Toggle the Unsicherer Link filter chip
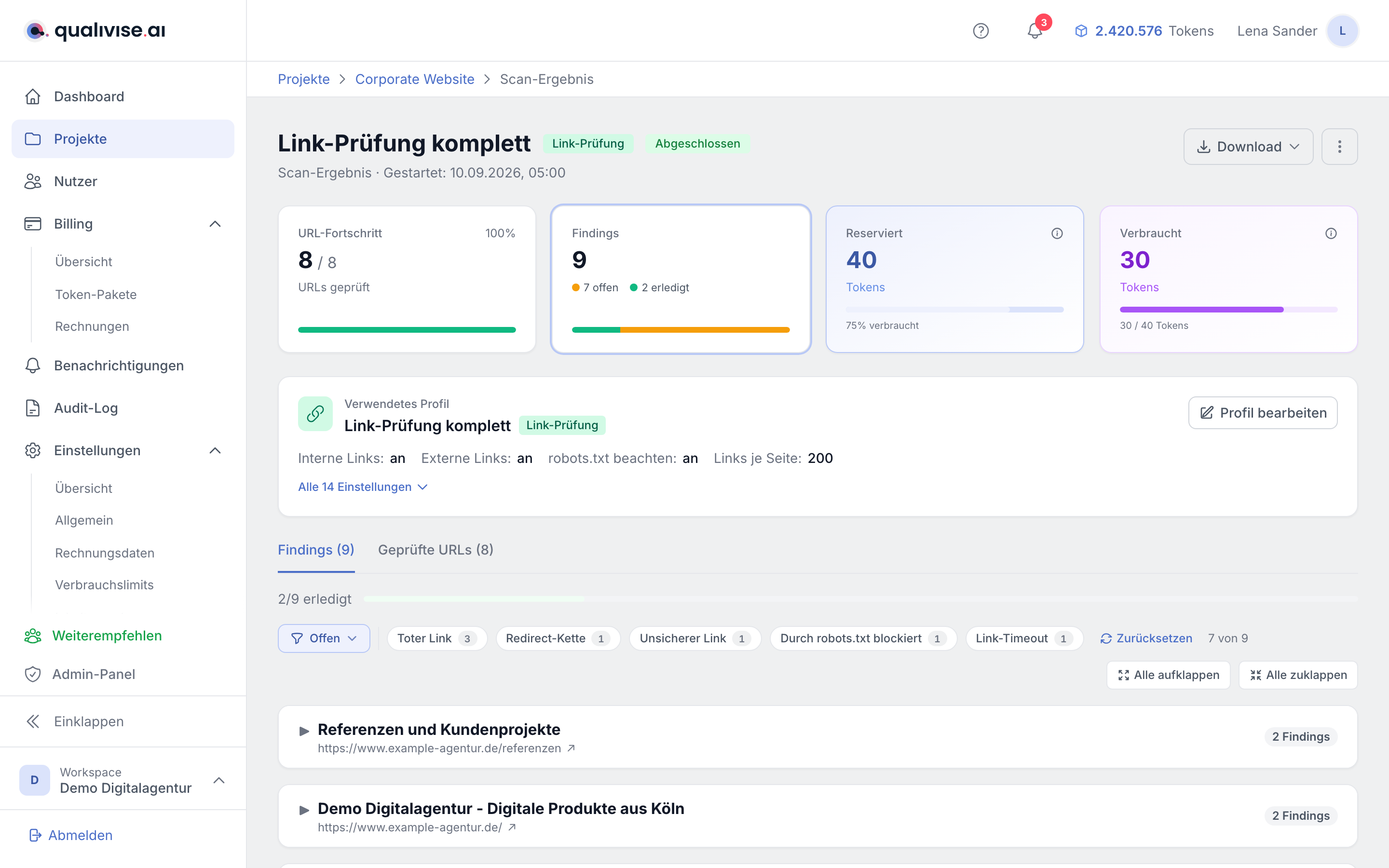1389x868 pixels. (695, 638)
